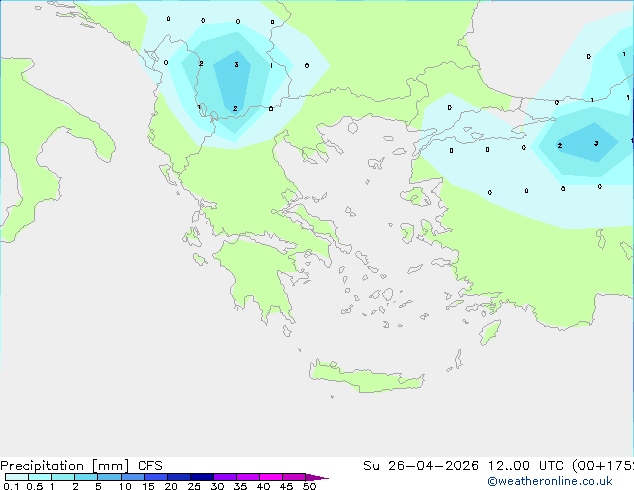Image resolution: width=634 pixels, height=490 pixels.
Task: Click the 15 legend label
Action: pos(148,486)
